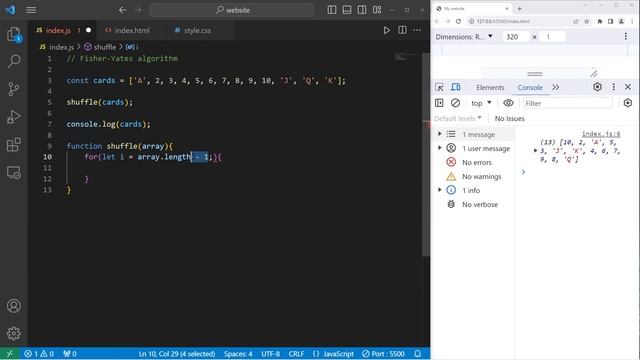
Task: Open Remote Explorer view
Action: click(x=13, y=172)
